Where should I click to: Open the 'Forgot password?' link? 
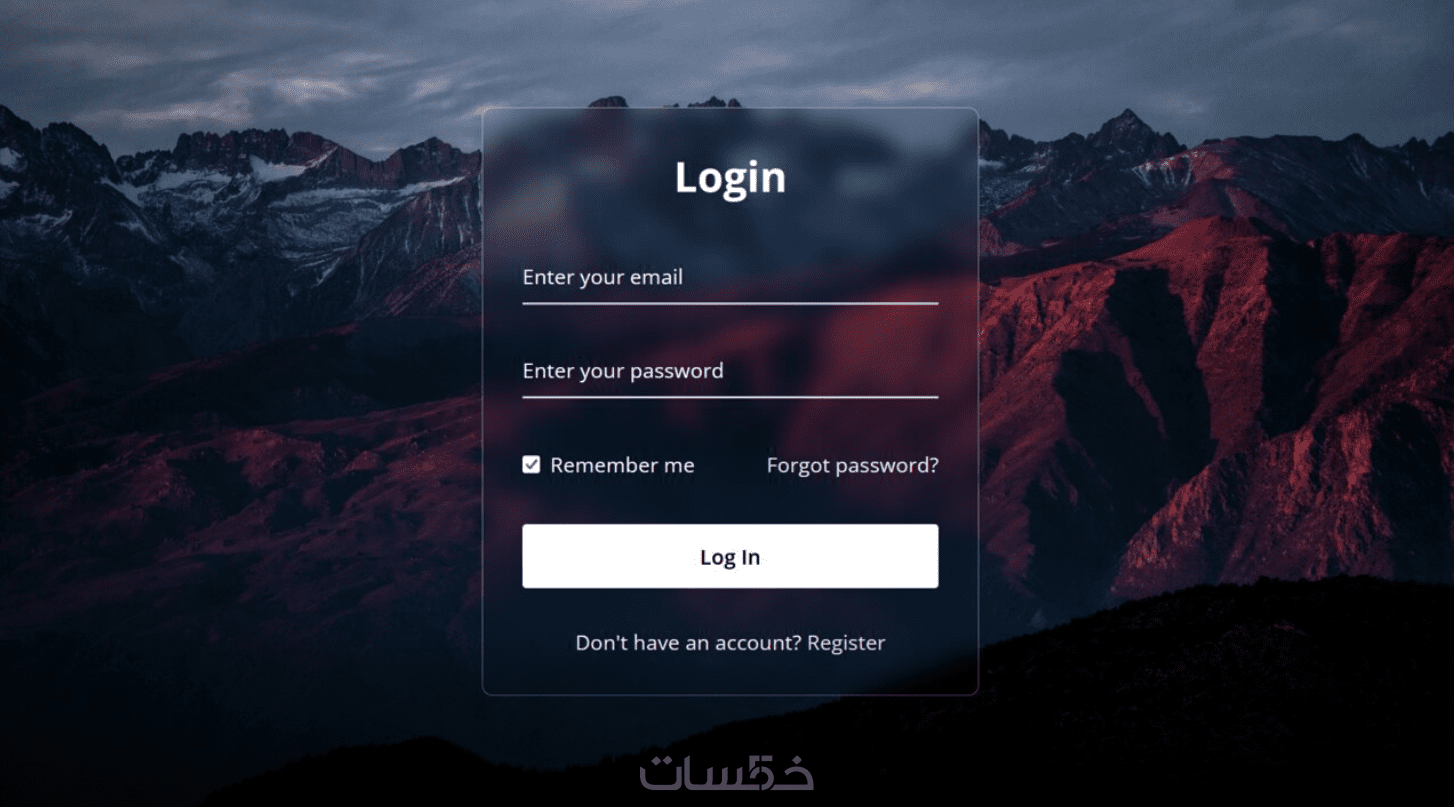tap(852, 465)
